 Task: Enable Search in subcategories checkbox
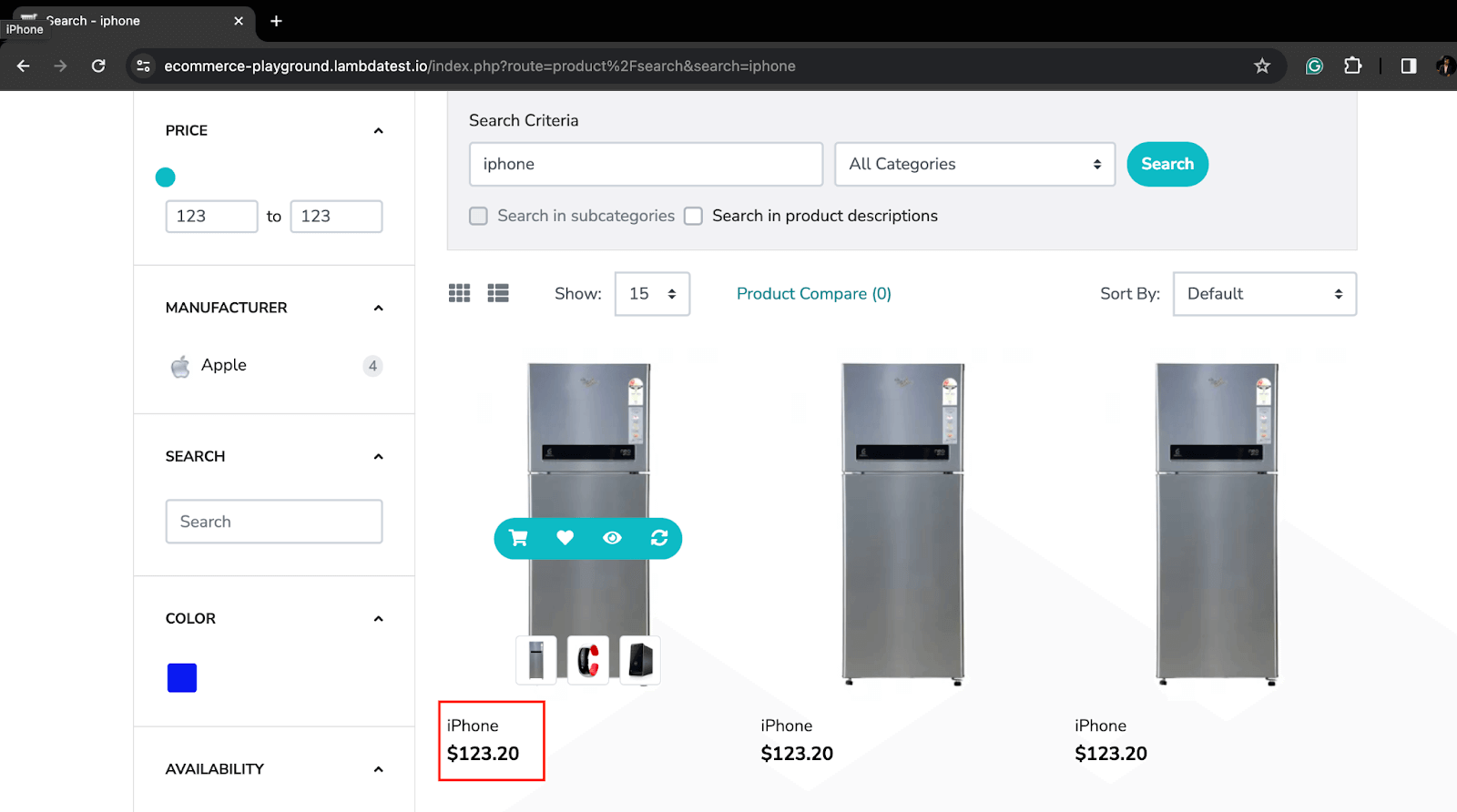point(479,216)
